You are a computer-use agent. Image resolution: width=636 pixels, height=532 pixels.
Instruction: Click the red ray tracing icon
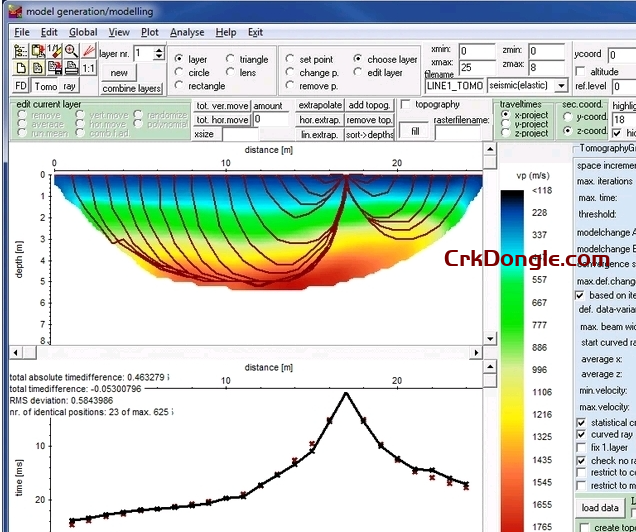pyautogui.click(x=88, y=50)
